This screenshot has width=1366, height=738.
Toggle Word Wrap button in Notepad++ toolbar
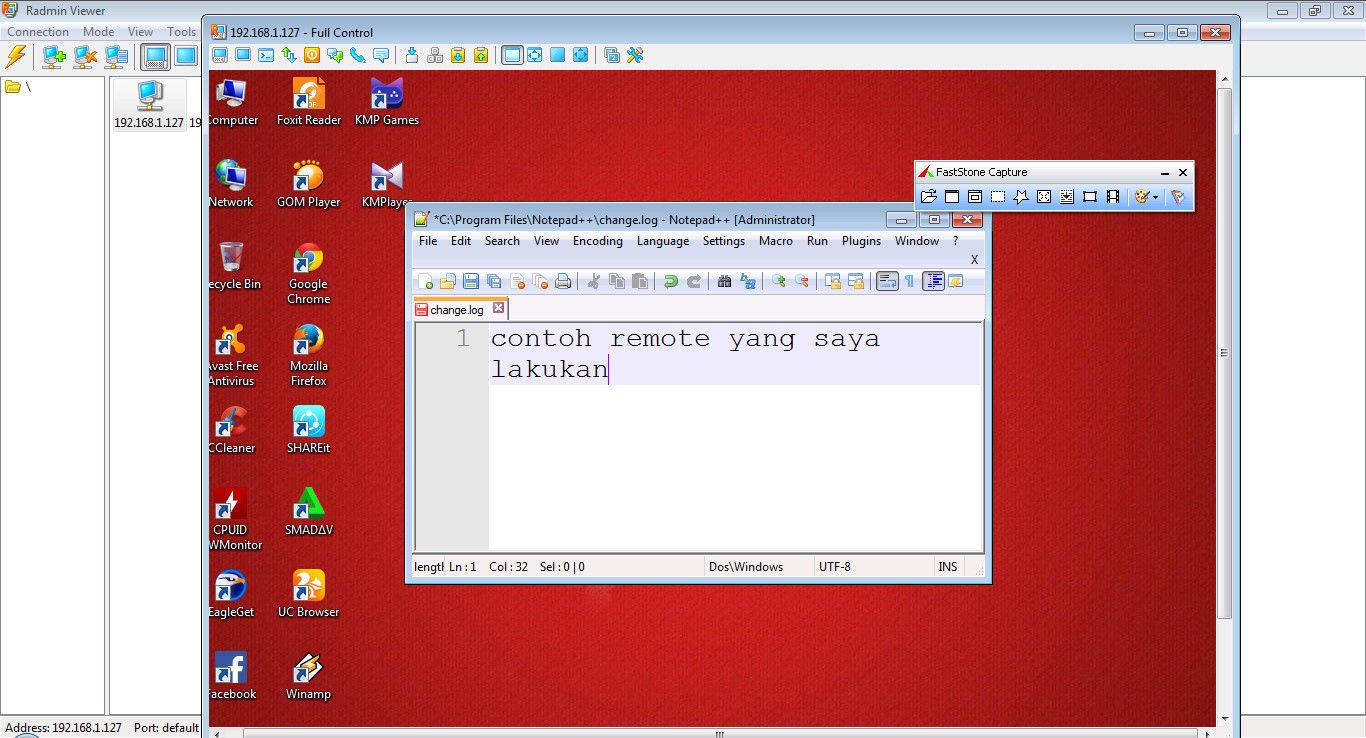point(887,282)
